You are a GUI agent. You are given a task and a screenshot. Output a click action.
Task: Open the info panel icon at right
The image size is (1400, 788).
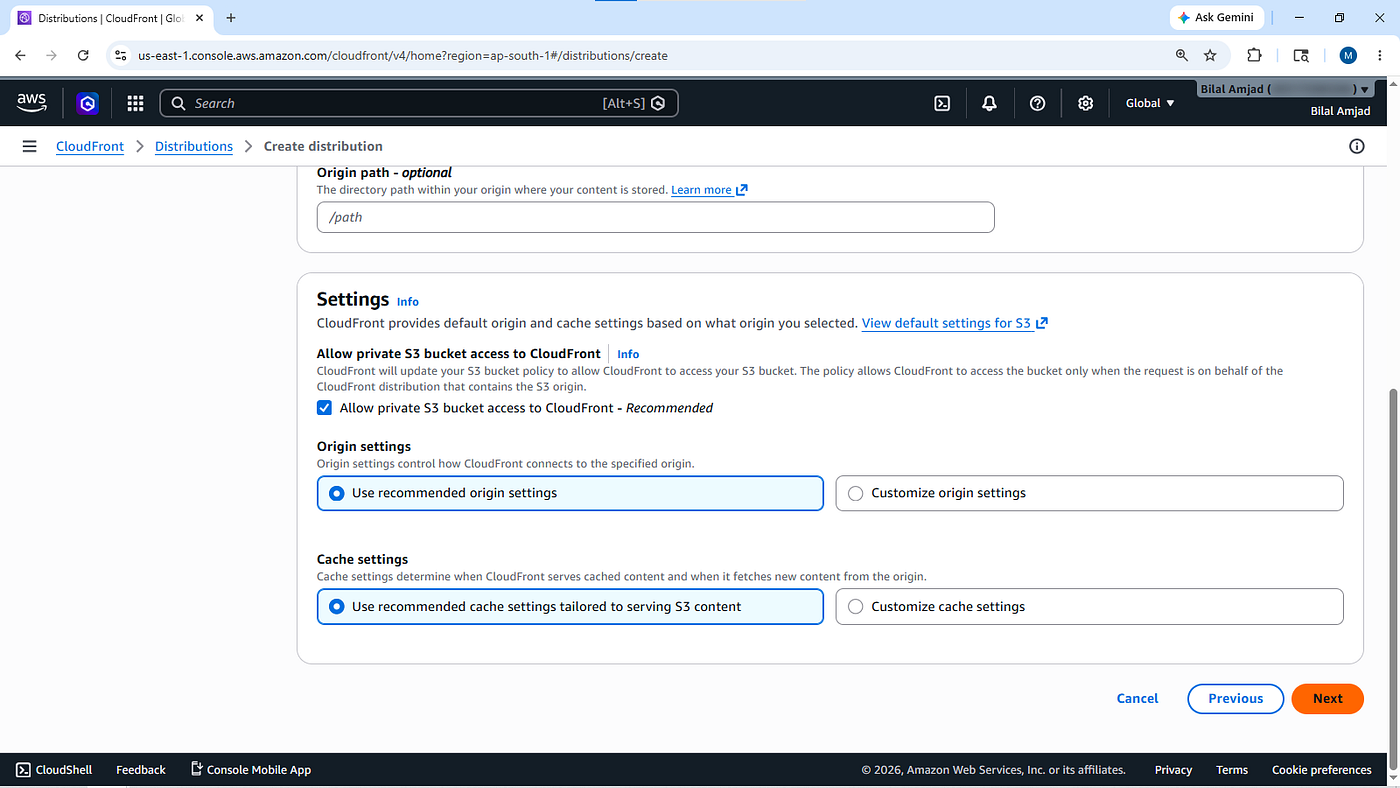point(1357,146)
